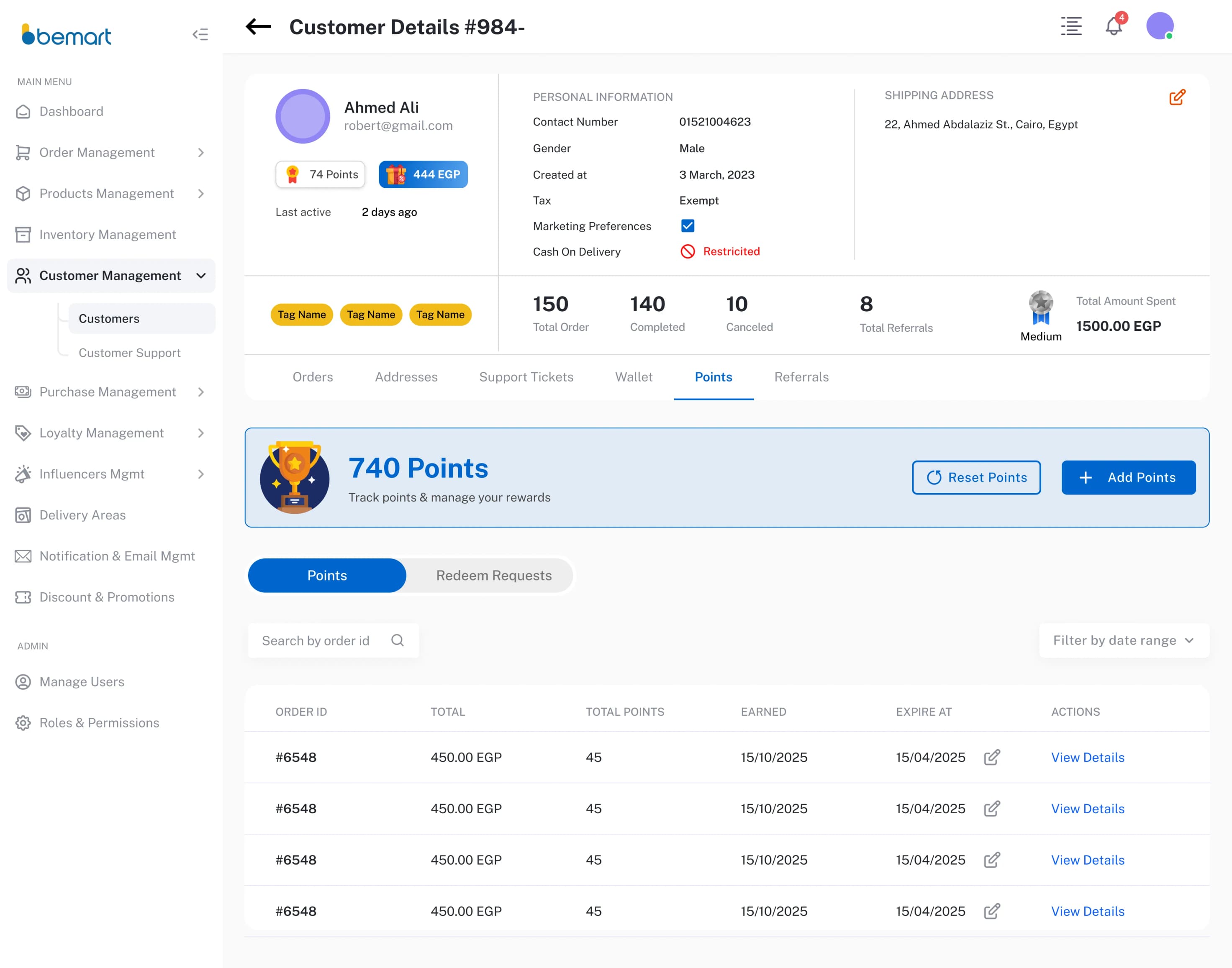
Task: Click the Reset Points button
Action: 976,477
